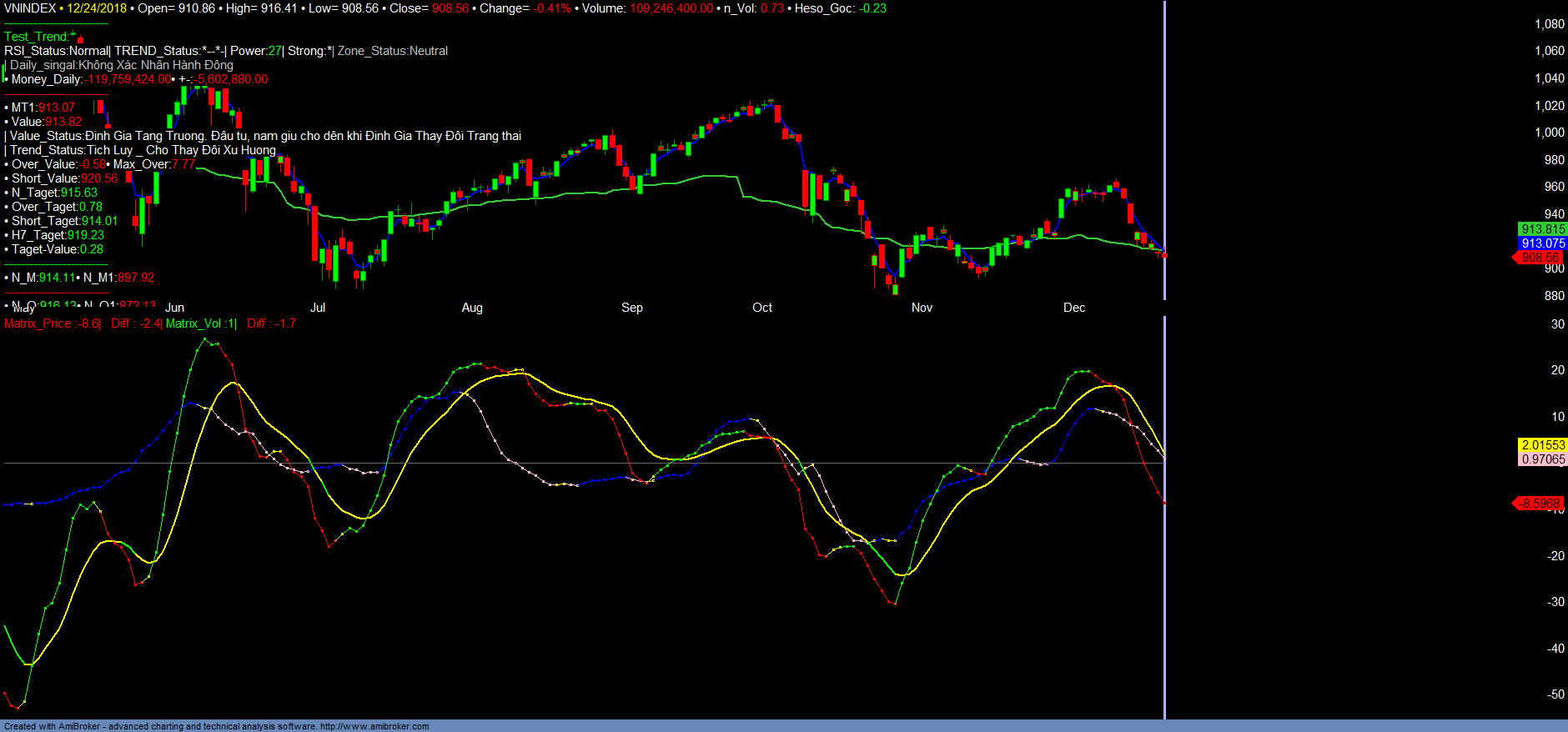Select the Jul marker on the time axis
This screenshot has height=732, width=1568.
(318, 308)
